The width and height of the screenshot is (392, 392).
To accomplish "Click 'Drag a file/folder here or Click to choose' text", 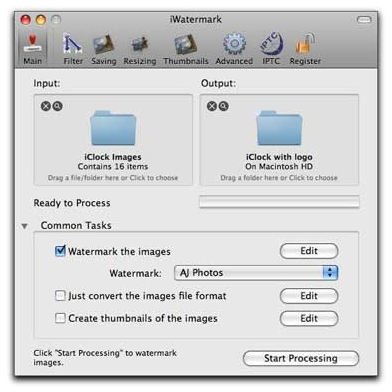I will point(113,178).
